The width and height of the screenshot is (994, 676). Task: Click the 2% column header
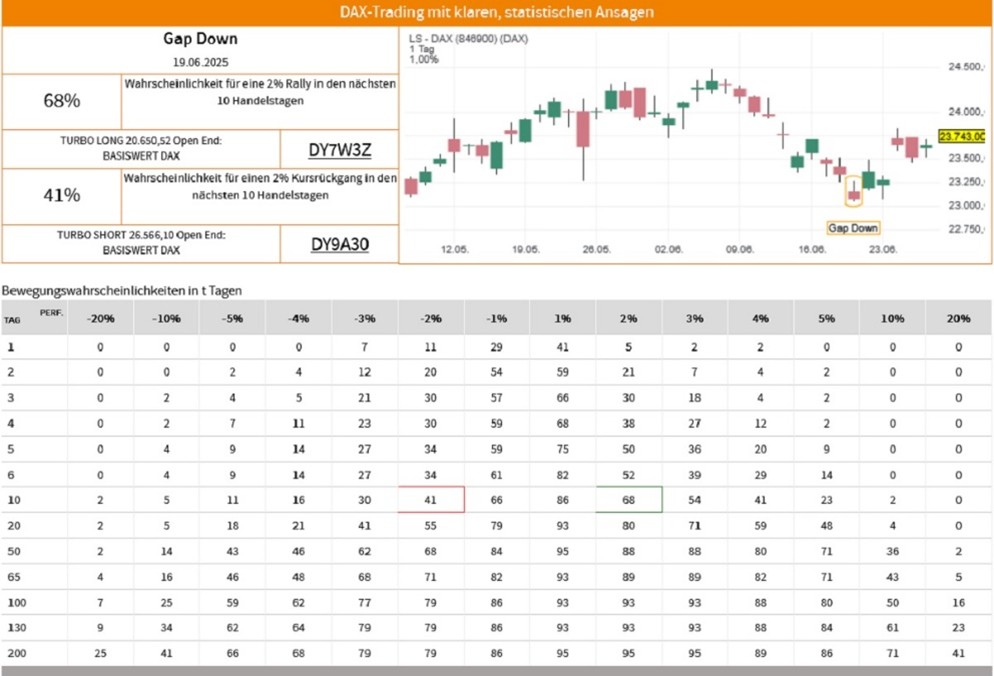[629, 318]
